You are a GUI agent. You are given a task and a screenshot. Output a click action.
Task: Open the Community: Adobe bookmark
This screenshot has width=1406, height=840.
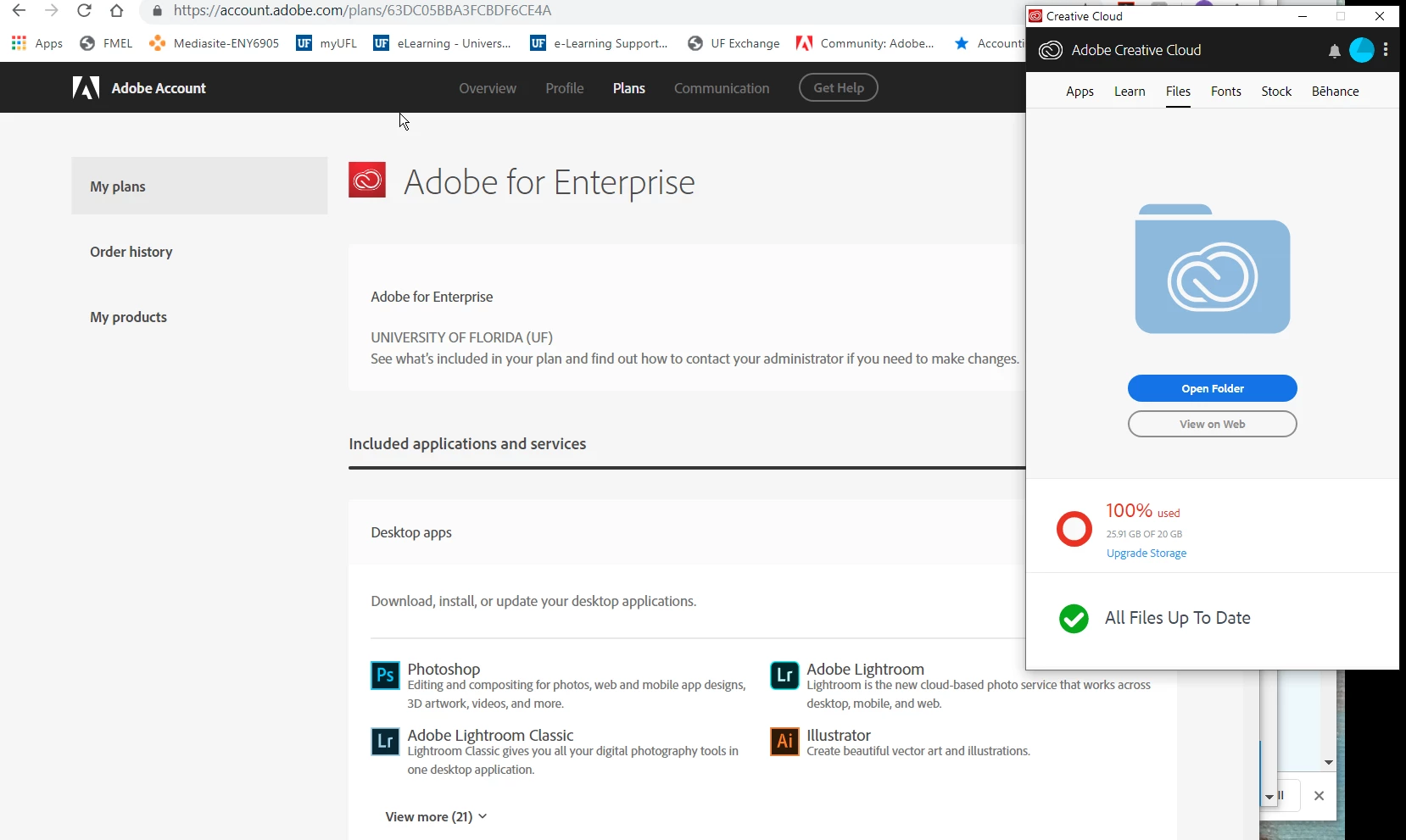[865, 43]
